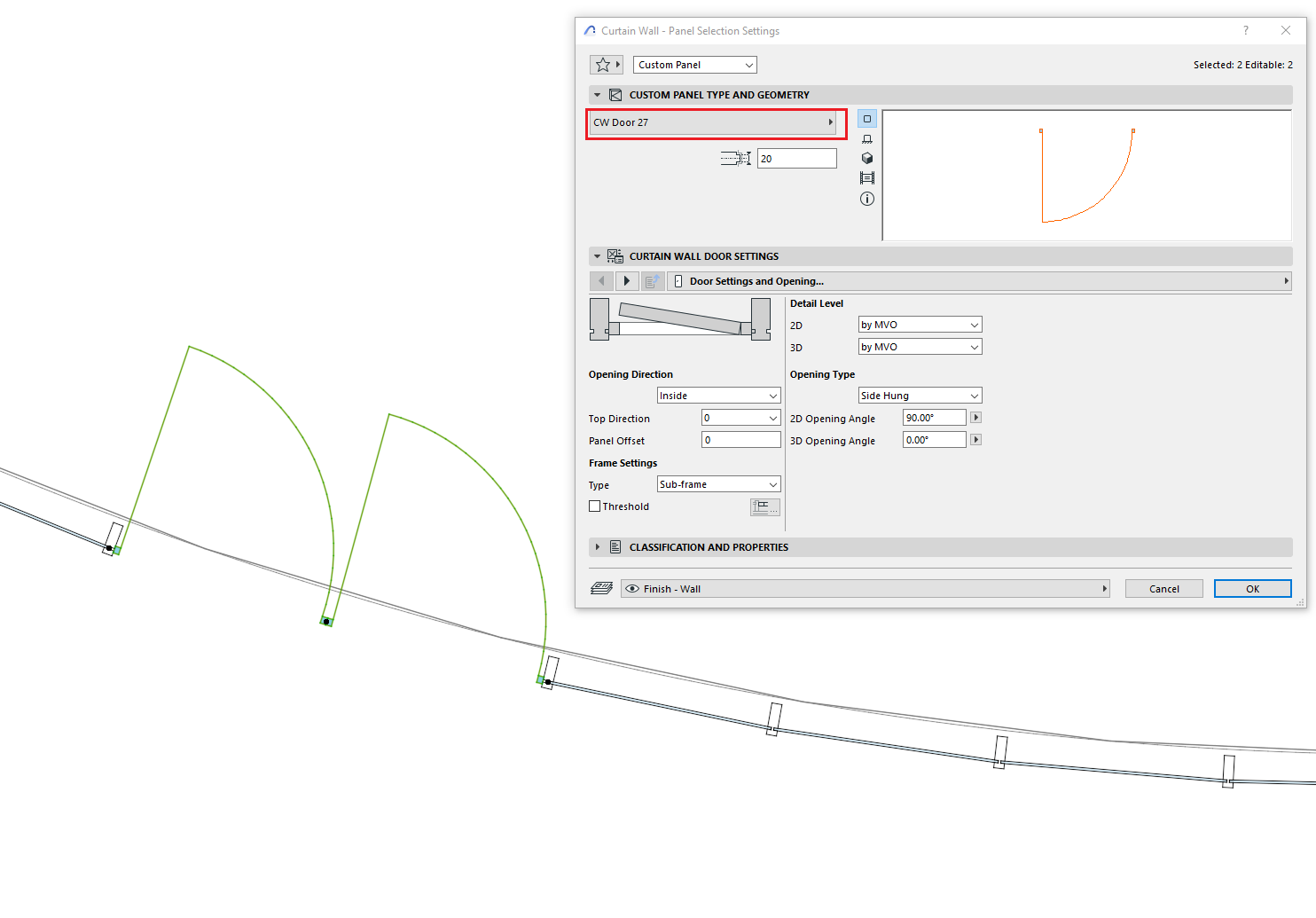Expand the Classification and Properties section
The width and height of the screenshot is (1316, 918).
point(597,547)
